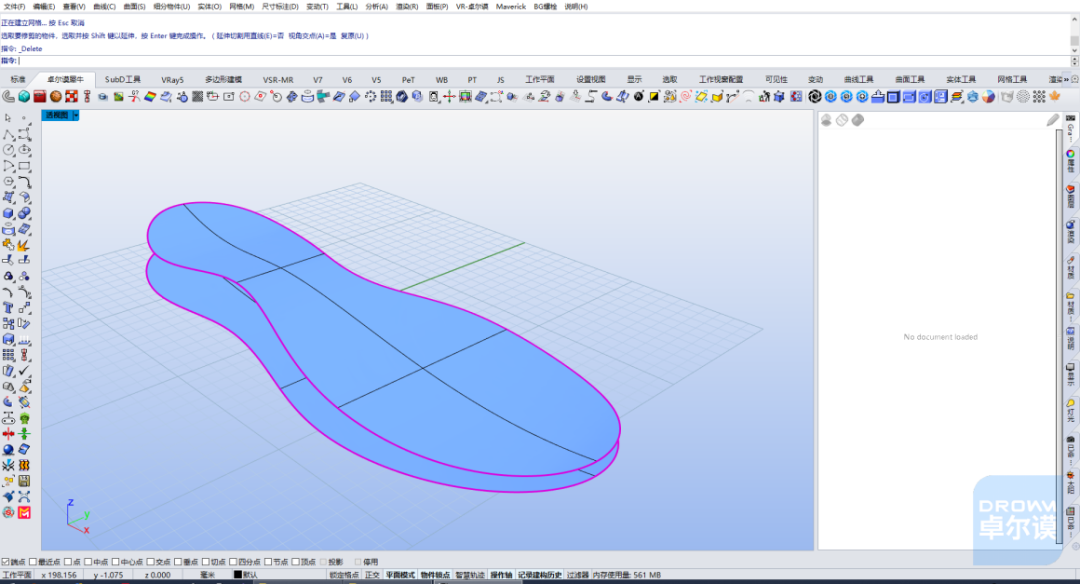
Task: Click the teal sphere icon in toolbar
Action: pos(24,96)
